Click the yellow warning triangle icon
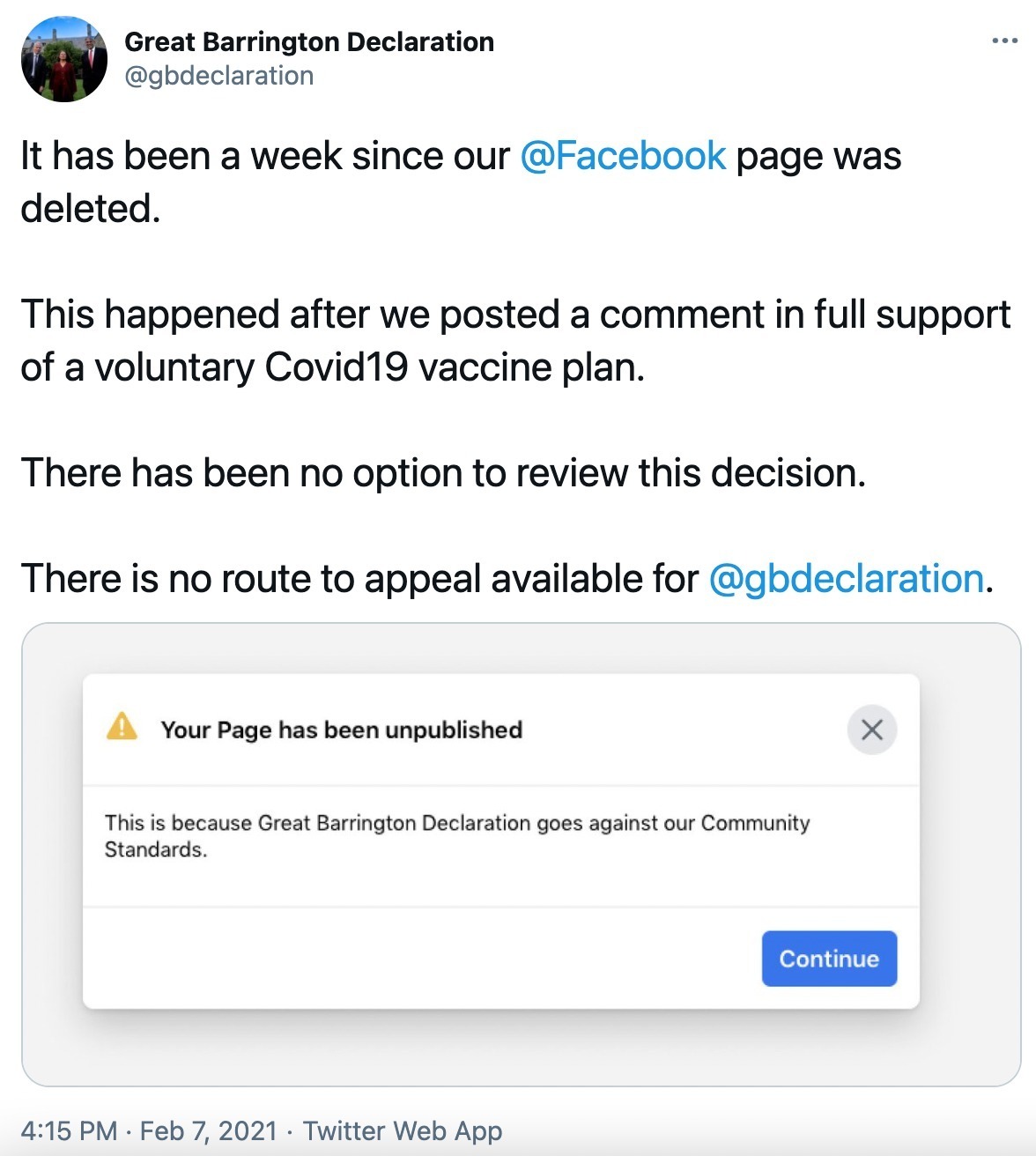This screenshot has height=1156, width=1036. point(122,728)
